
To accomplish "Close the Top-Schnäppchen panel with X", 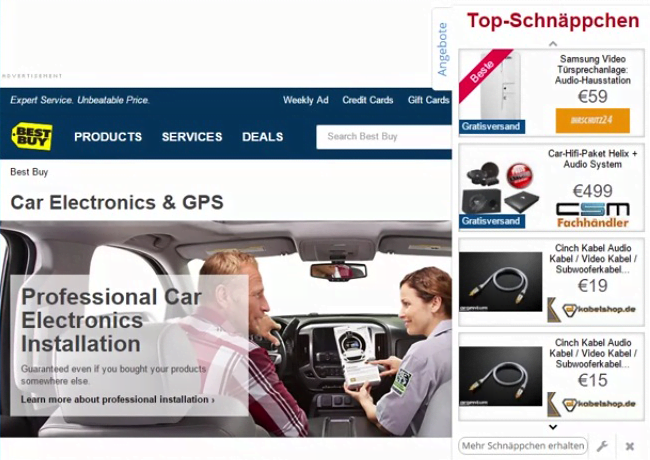I will pyautogui.click(x=630, y=446).
